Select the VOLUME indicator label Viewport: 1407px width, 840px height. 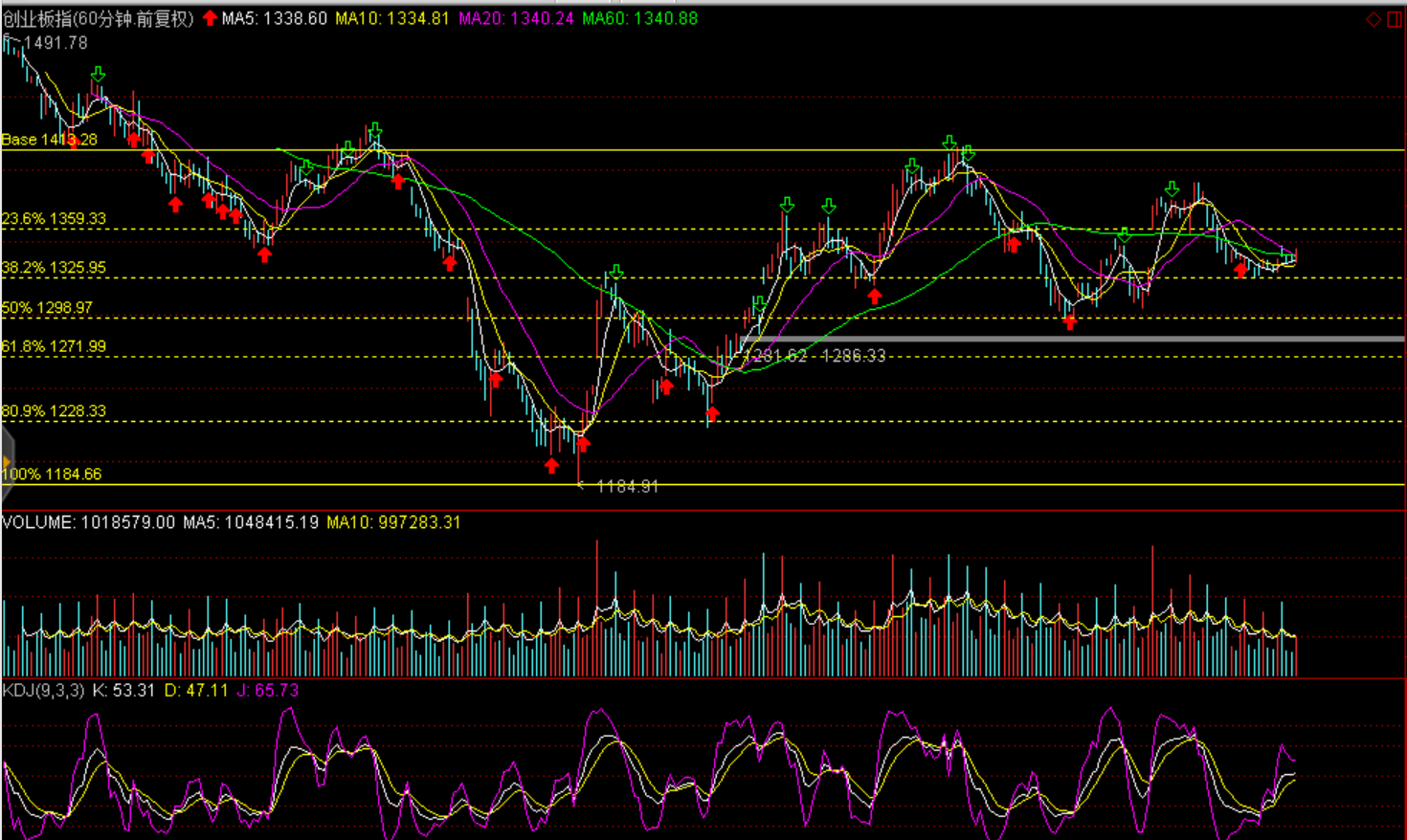click(x=38, y=522)
